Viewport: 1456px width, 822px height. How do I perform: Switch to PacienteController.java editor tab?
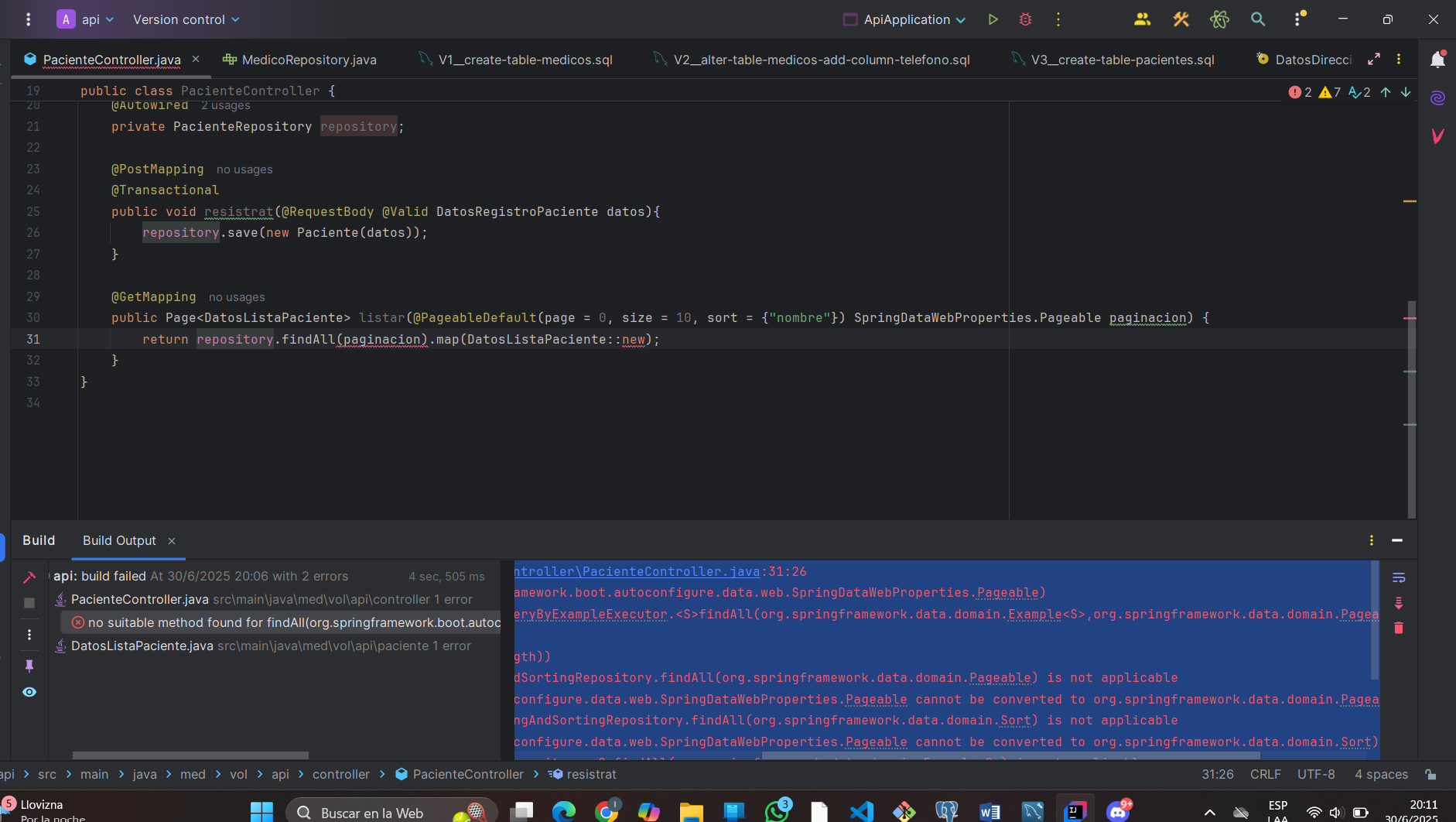tap(111, 60)
